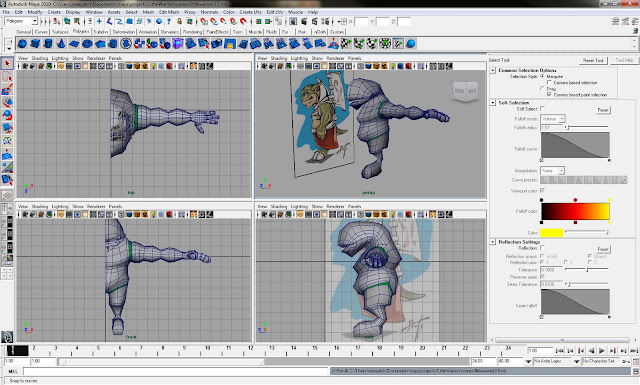
Task: Create a polygon cone from the shelf
Action: (x=61, y=44)
